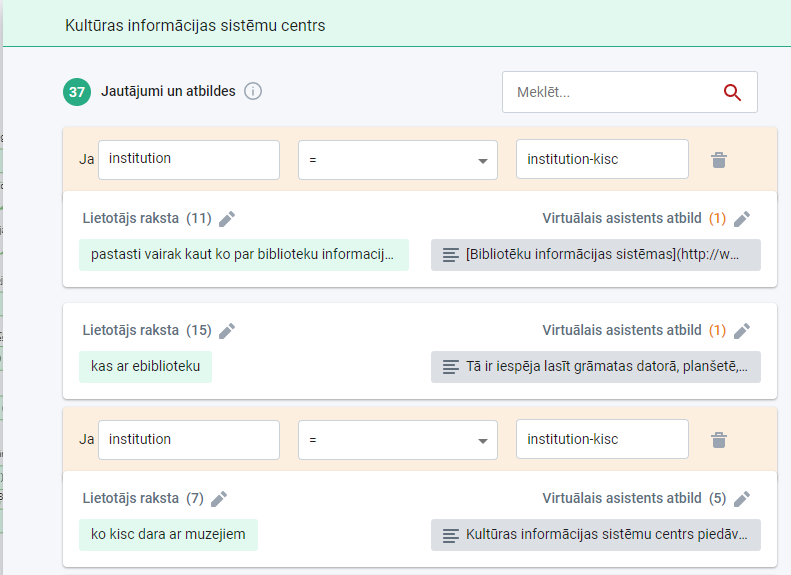Open the second condition operator dropdown

tap(397, 440)
